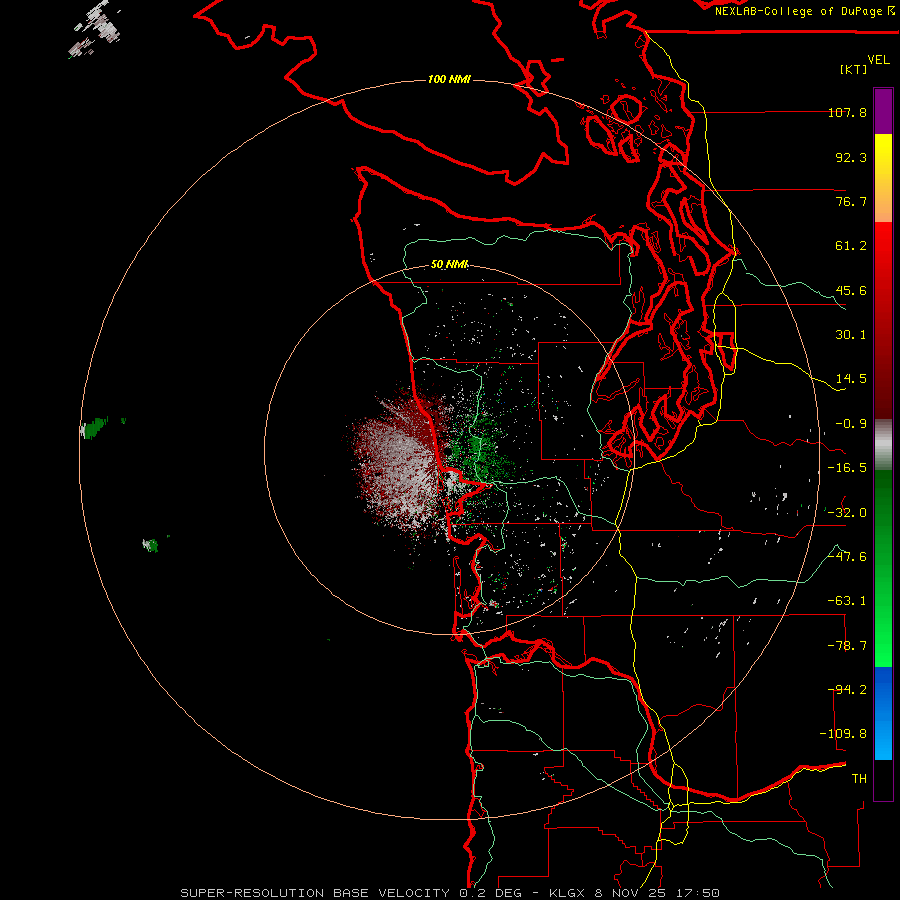
Task: Click the -16.5 velocity scale value
Action: click(x=847, y=467)
